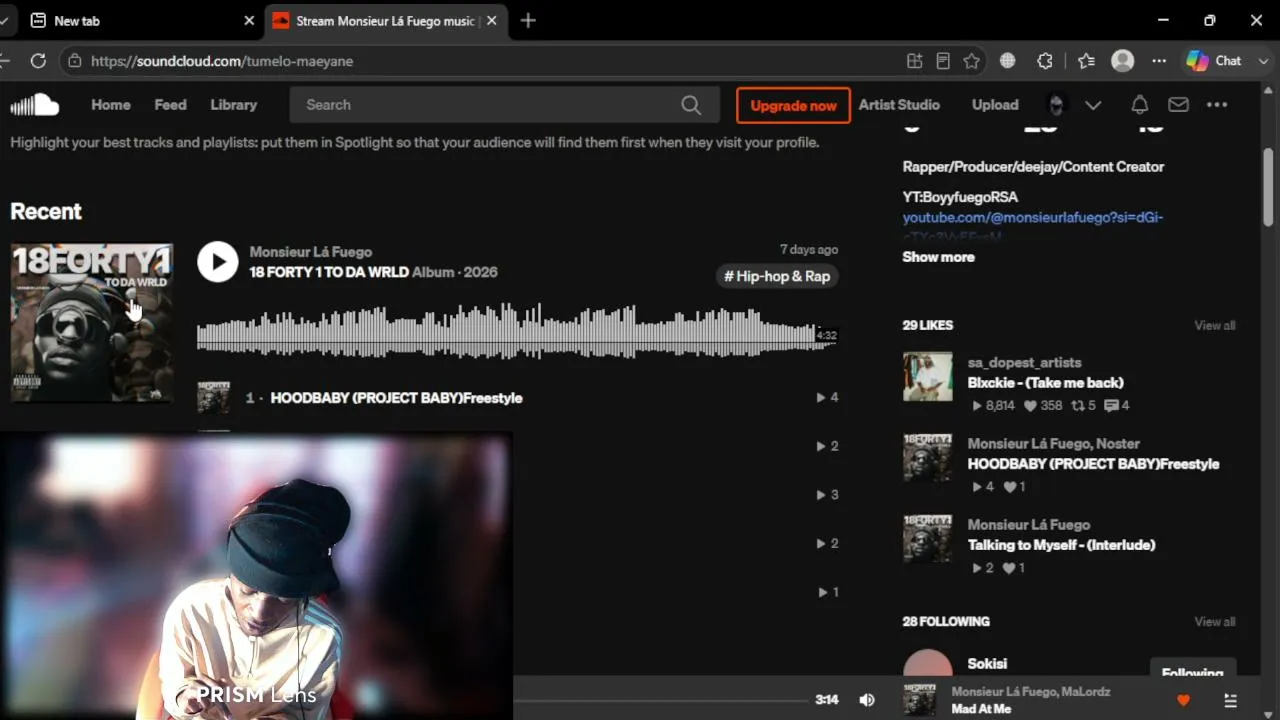Open the Blxckie track thumbnail in likes
This screenshot has width=1280, height=720.
point(928,377)
